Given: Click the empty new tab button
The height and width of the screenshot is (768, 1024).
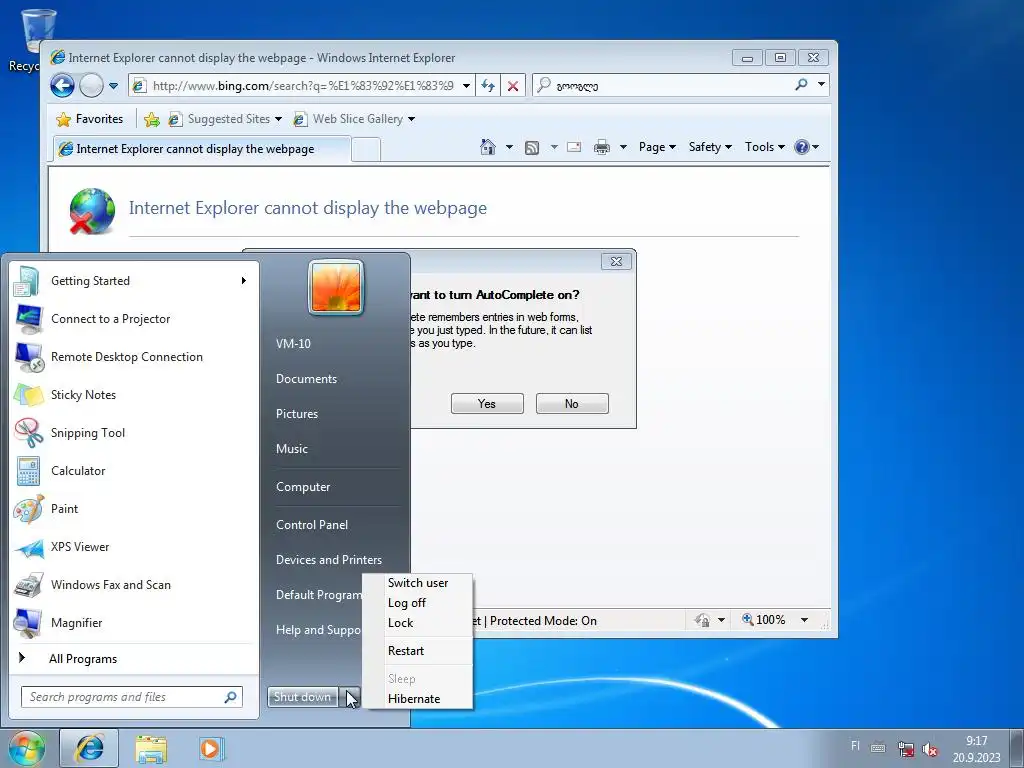Looking at the screenshot, I should (366, 150).
